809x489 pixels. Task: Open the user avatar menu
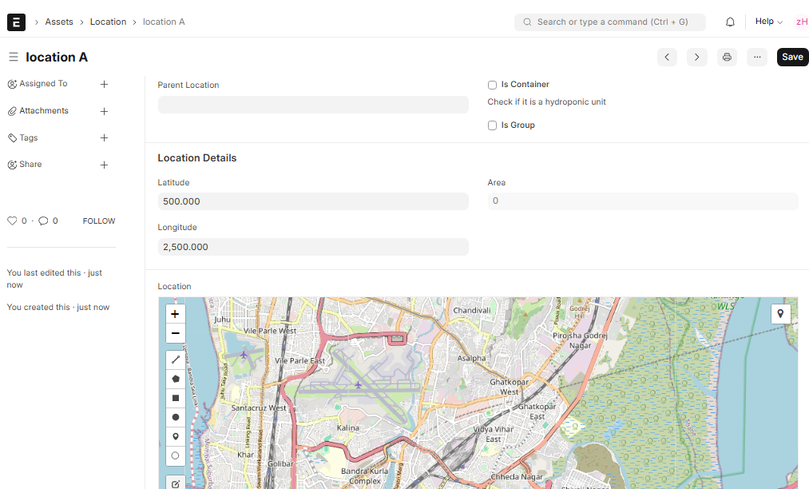(x=802, y=22)
